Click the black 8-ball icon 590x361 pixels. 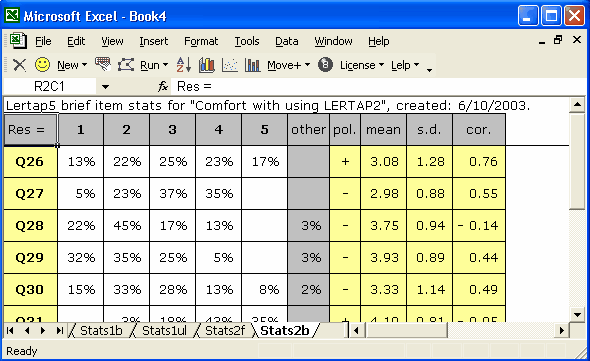click(x=325, y=65)
